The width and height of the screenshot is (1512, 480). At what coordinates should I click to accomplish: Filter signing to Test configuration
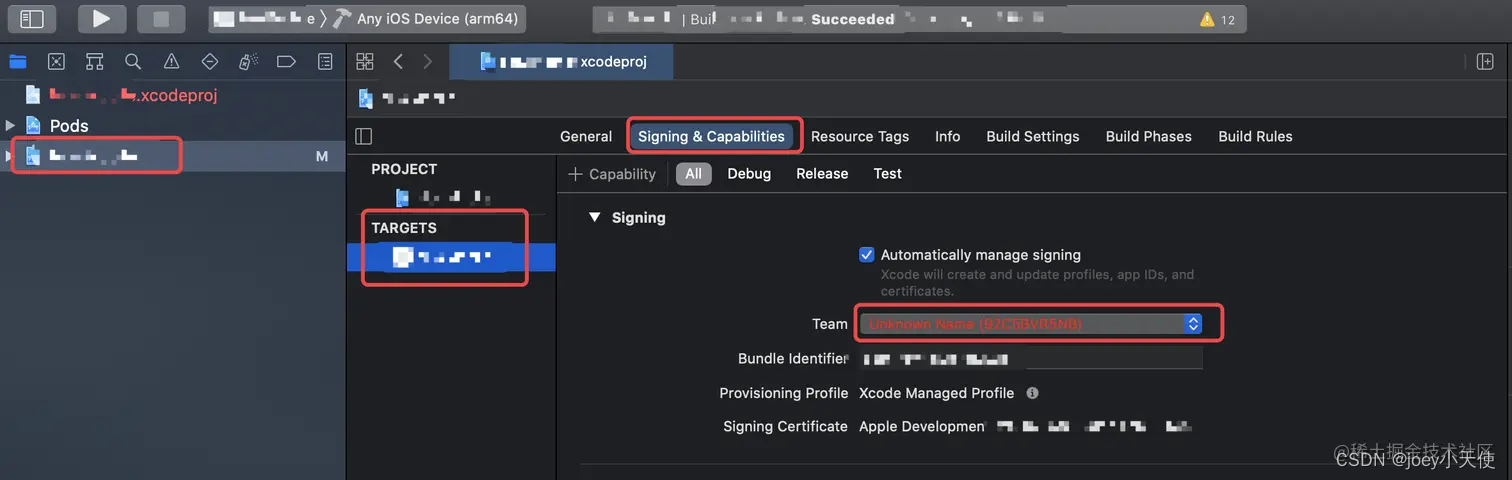pyautogui.click(x=887, y=174)
